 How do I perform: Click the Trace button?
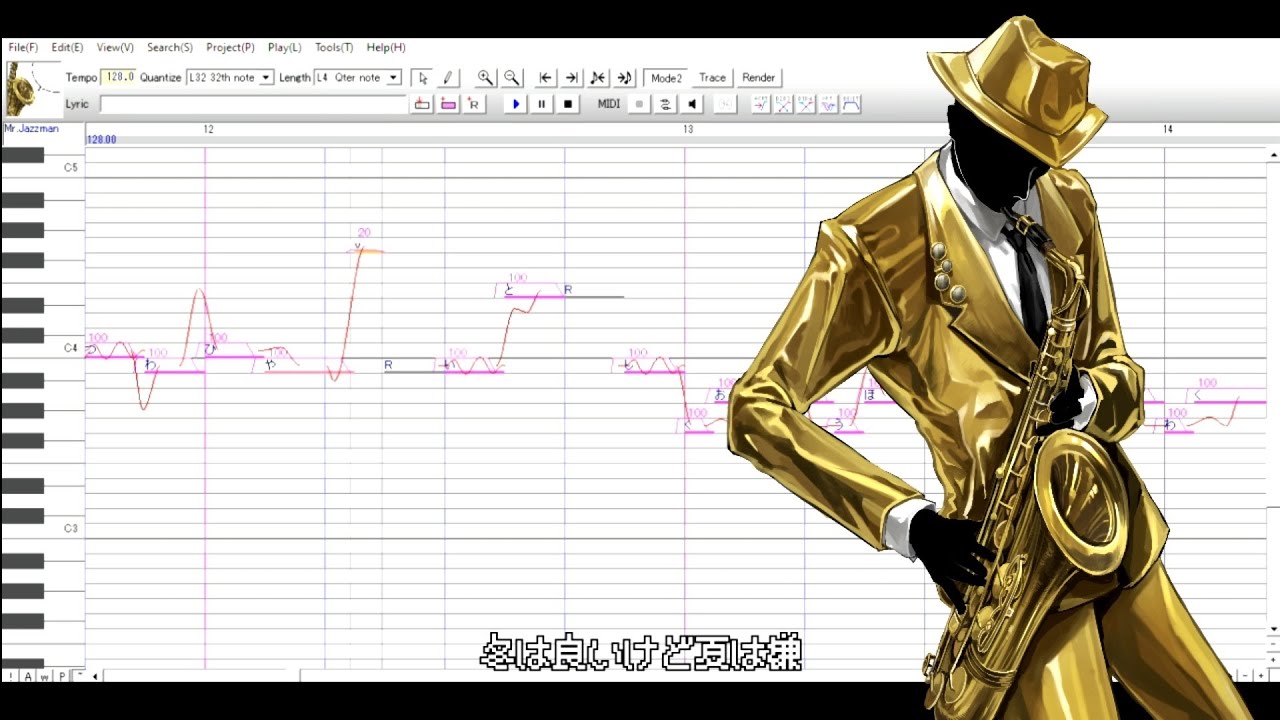[x=712, y=78]
